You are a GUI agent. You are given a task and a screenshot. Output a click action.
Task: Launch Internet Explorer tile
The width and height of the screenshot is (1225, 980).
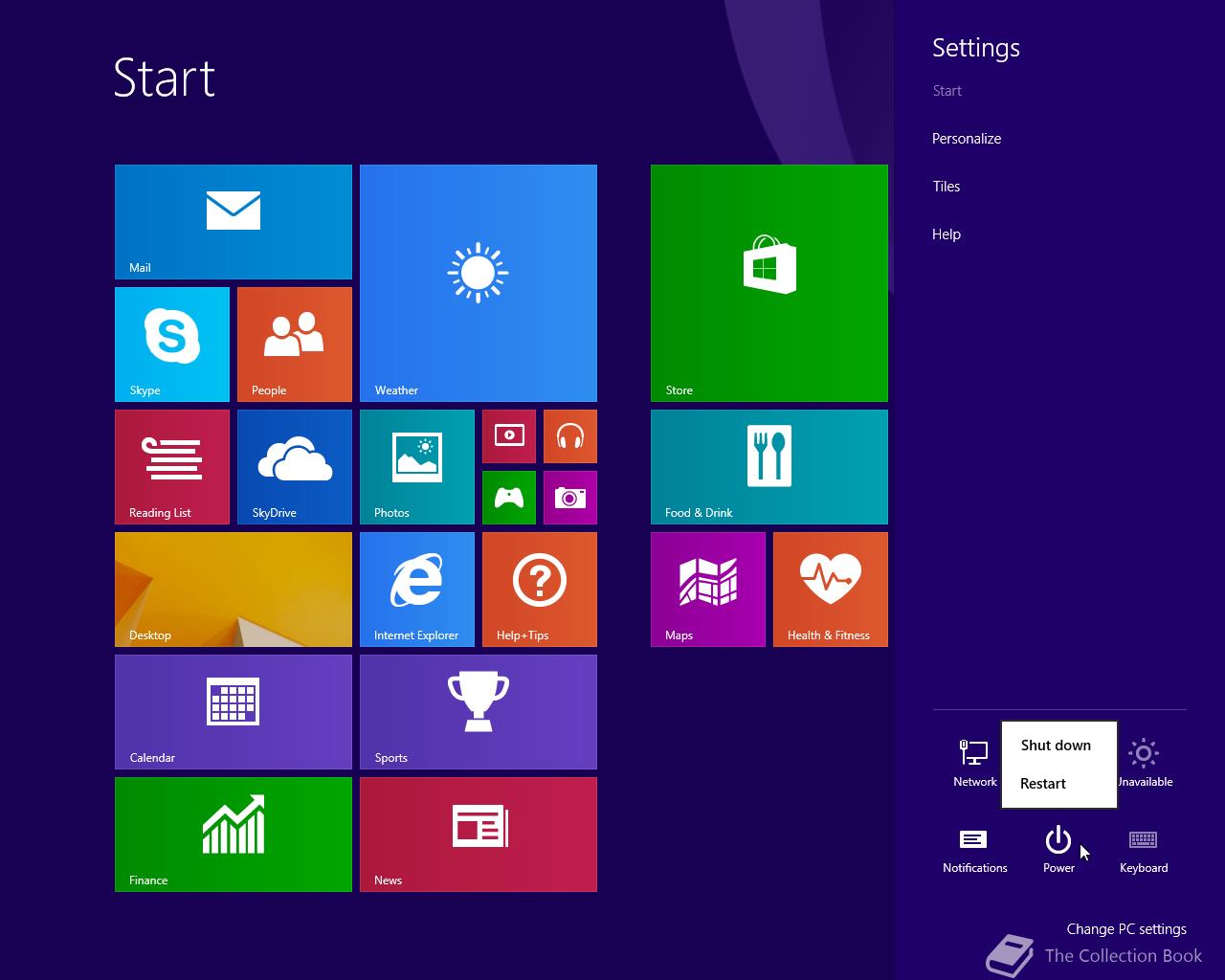pyautogui.click(x=417, y=590)
